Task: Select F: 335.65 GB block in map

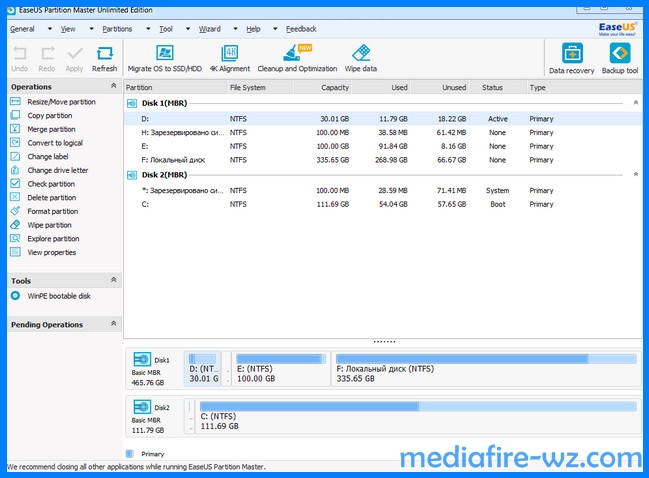Action: 486,369
